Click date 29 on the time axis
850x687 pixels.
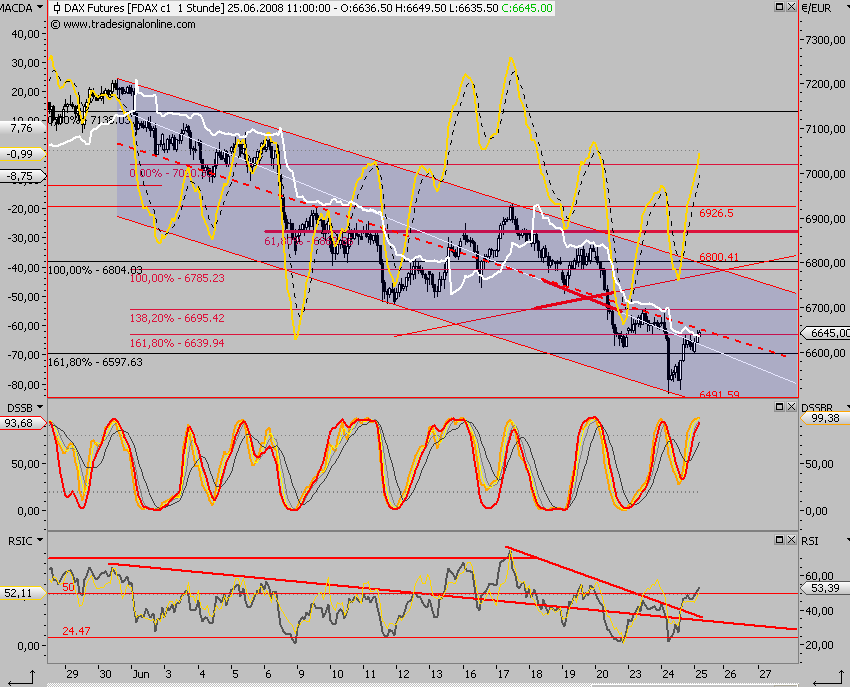pyautogui.click(x=72, y=674)
